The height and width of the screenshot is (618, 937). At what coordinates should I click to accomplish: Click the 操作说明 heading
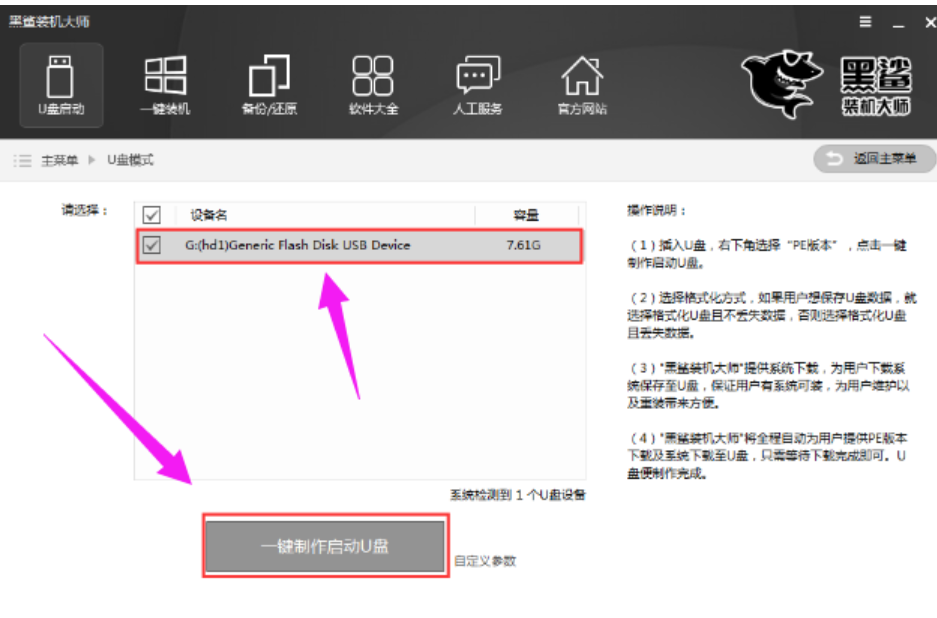(656, 210)
